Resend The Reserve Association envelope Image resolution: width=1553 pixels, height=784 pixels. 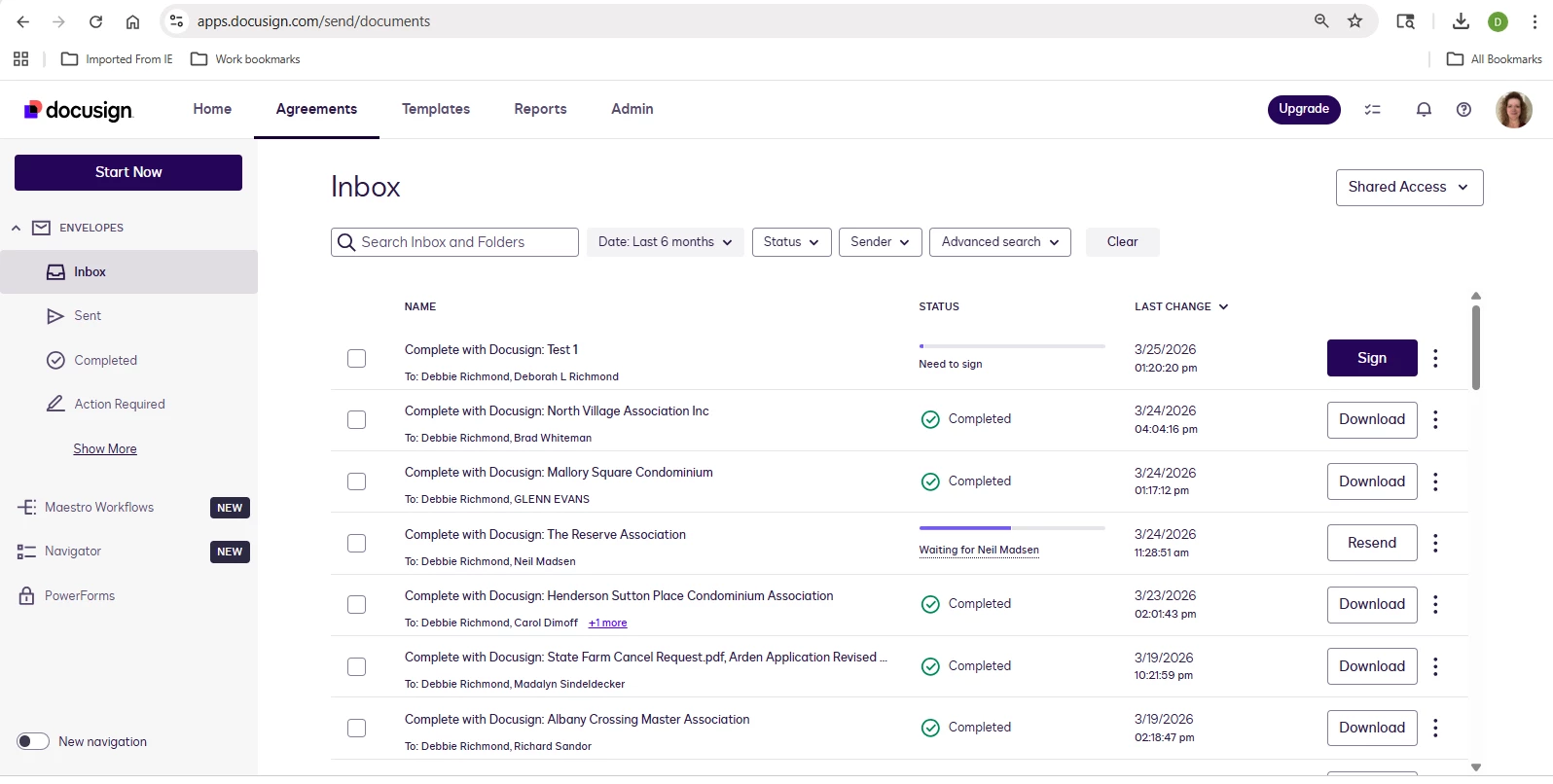[x=1372, y=543]
